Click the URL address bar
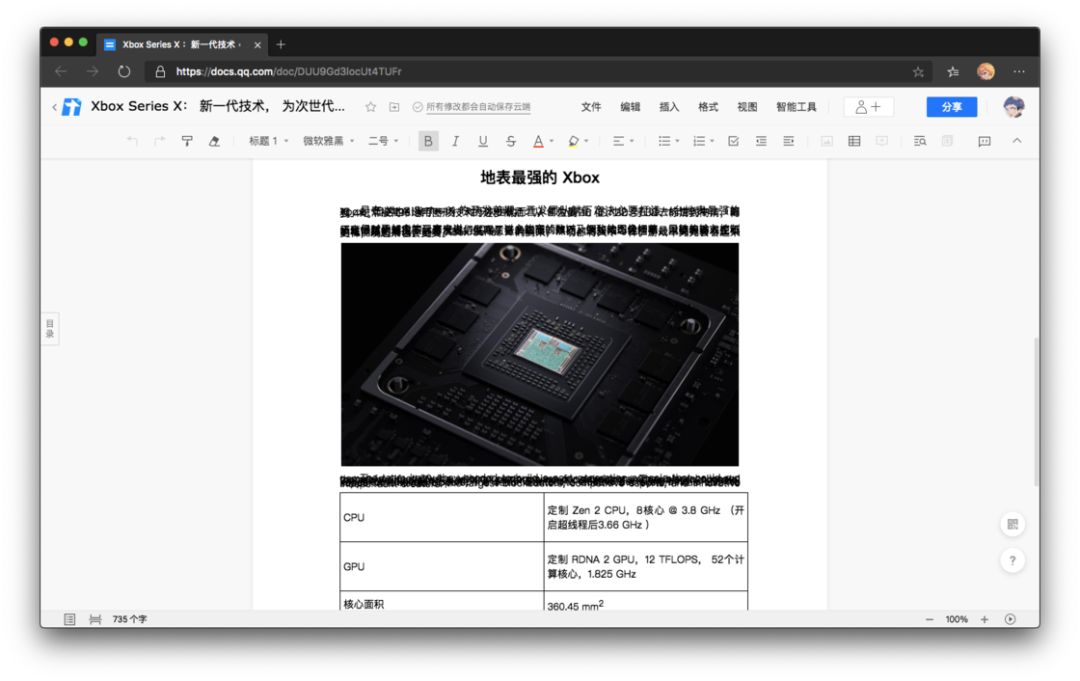The image size is (1080, 681). (x=537, y=72)
